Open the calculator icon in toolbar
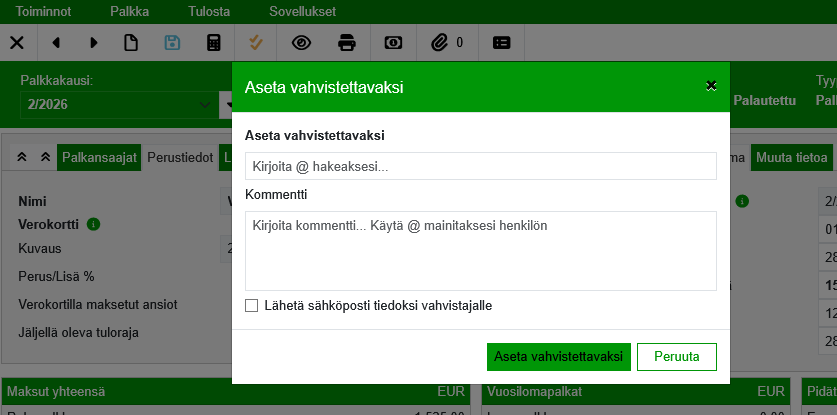The width and height of the screenshot is (837, 415). [x=213, y=43]
